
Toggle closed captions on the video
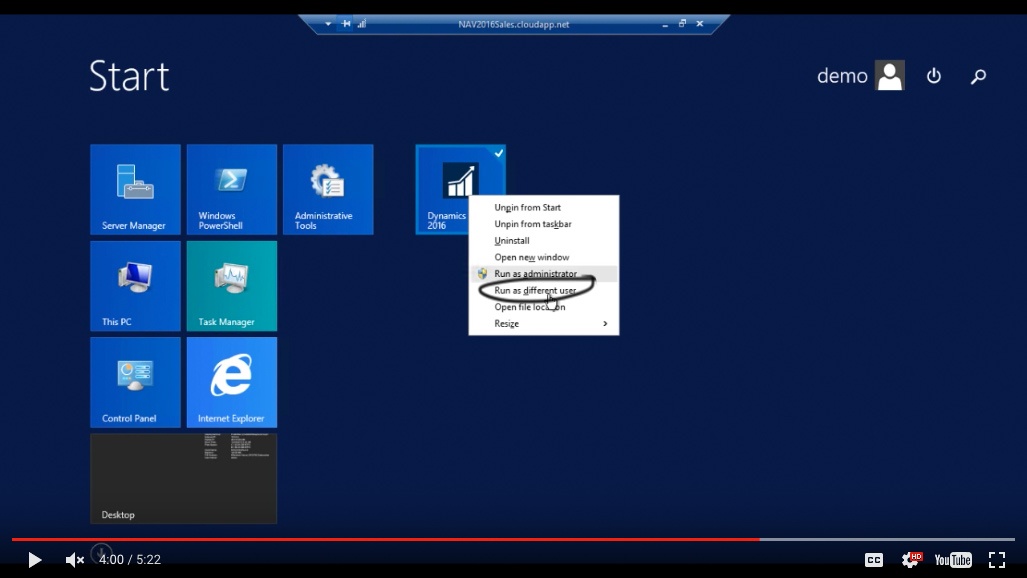tap(873, 560)
